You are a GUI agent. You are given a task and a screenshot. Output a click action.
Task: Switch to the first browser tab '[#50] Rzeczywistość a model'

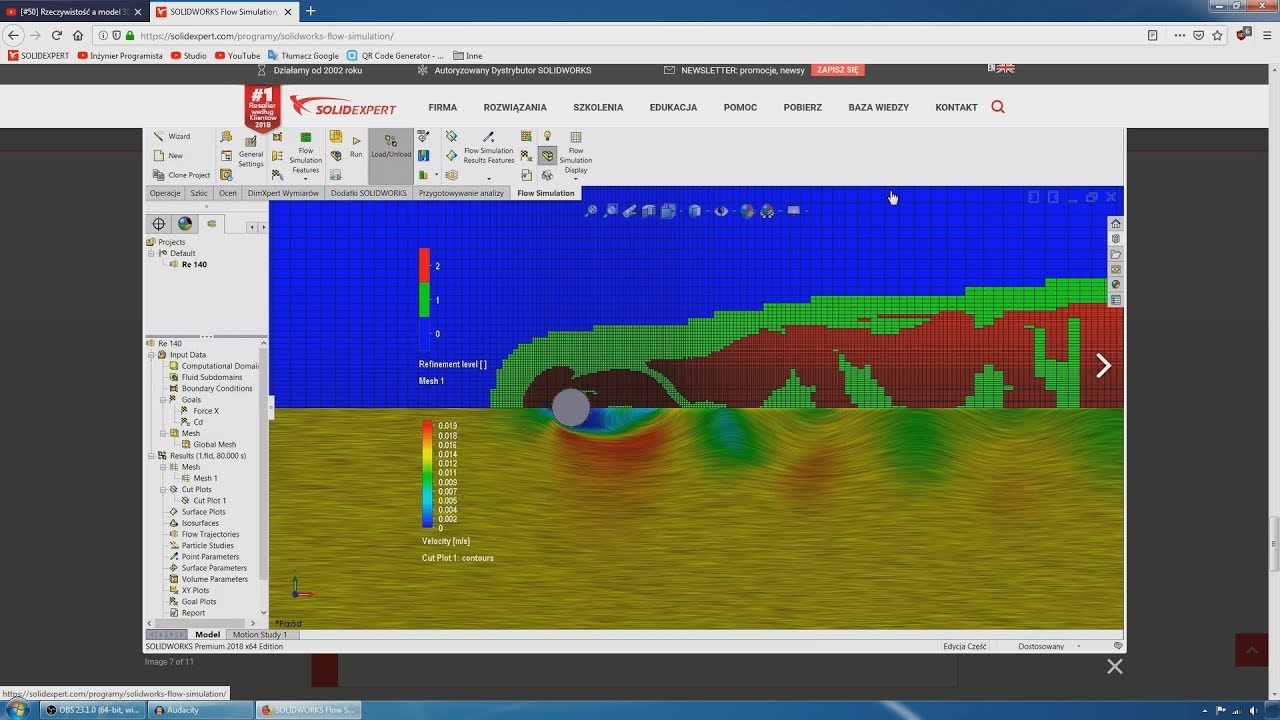[75, 11]
